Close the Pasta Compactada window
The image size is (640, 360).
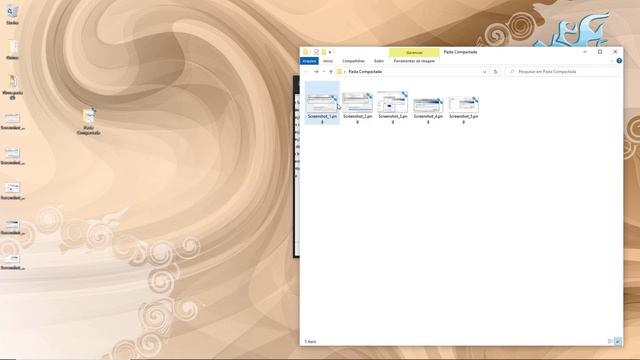[616, 52]
